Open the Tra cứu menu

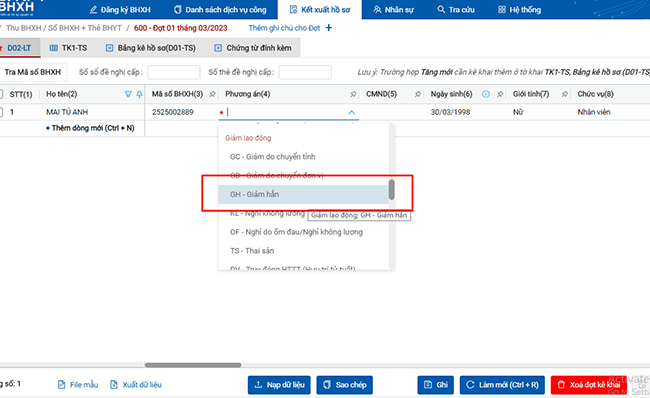pos(456,10)
